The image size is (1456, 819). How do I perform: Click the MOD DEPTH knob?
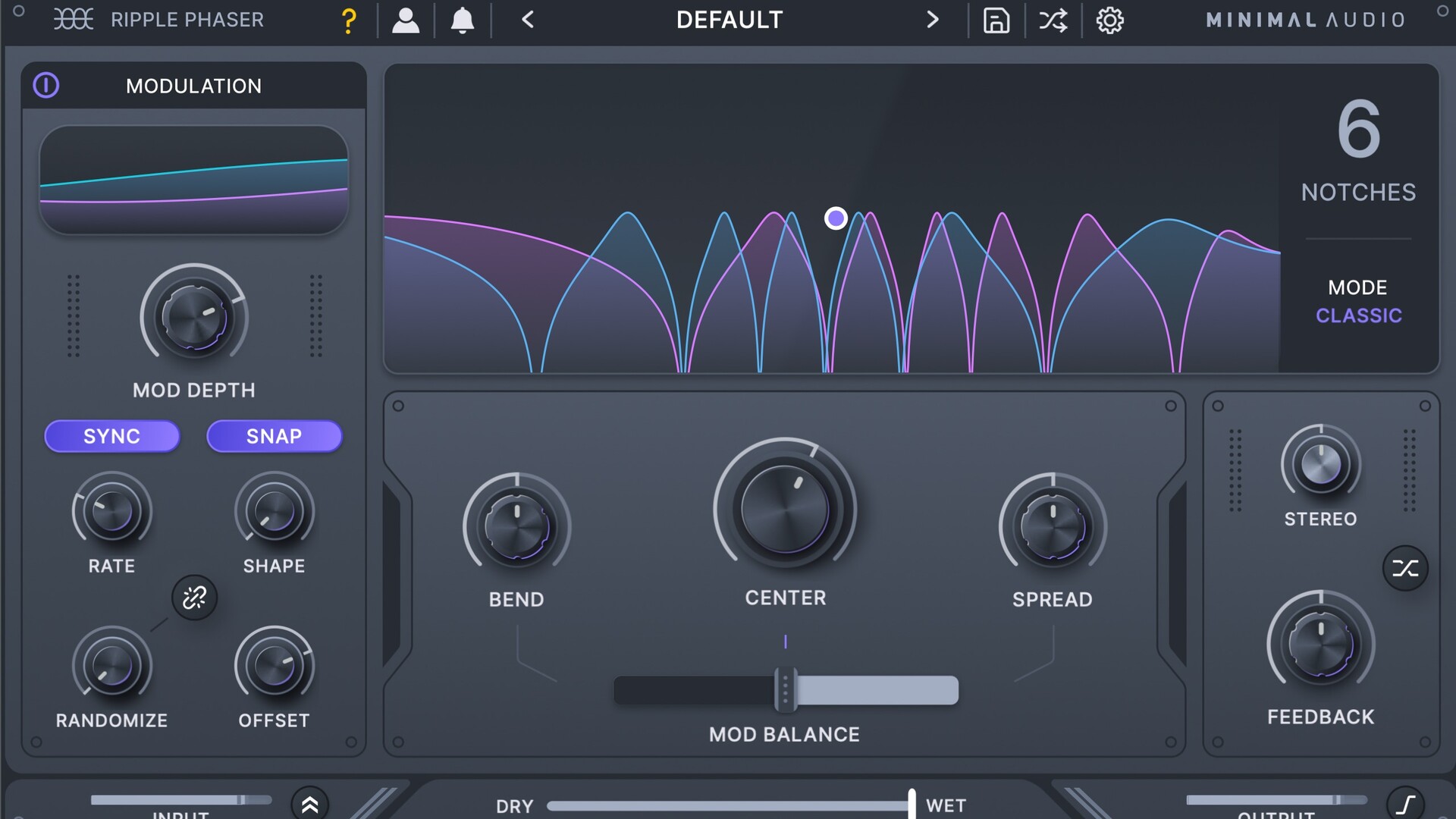(194, 316)
